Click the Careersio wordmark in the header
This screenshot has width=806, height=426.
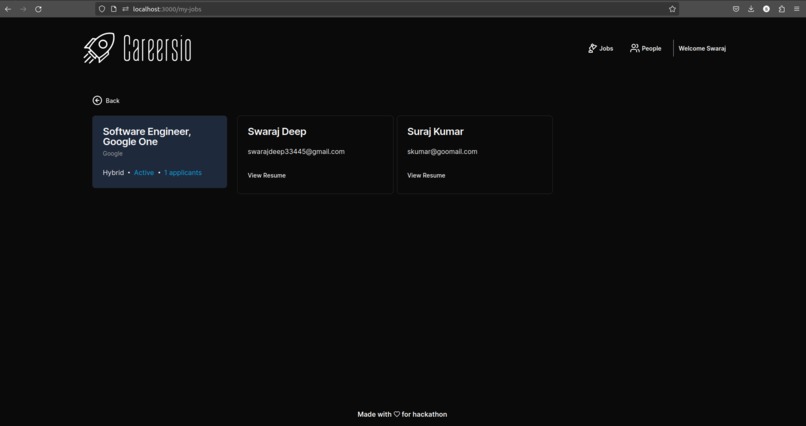[x=157, y=49]
